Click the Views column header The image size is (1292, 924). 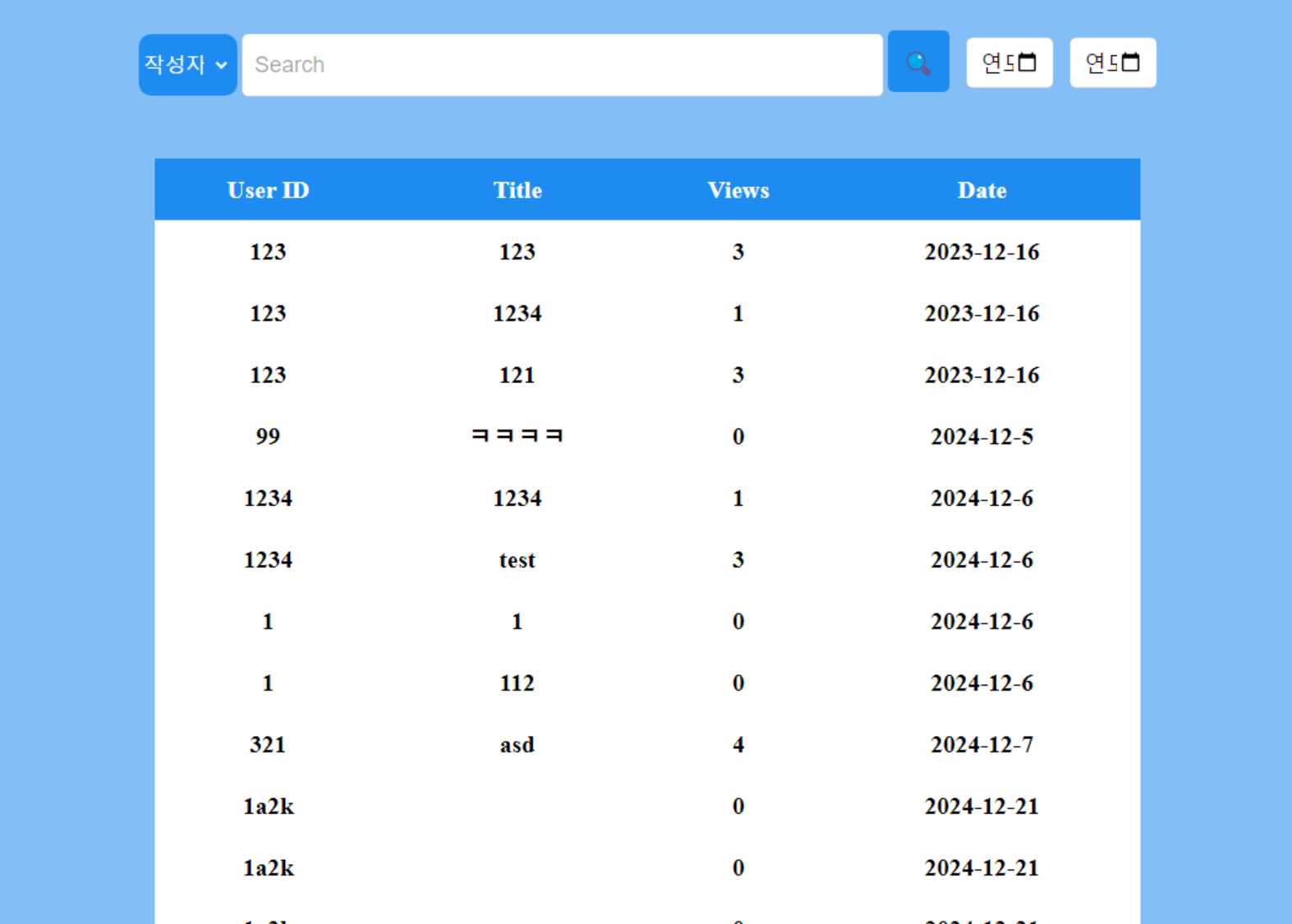pyautogui.click(x=738, y=191)
